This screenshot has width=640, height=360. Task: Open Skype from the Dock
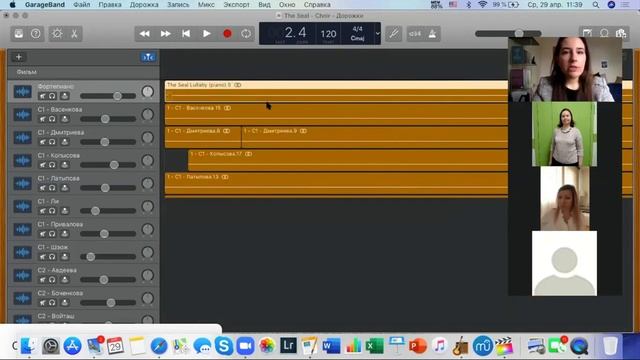tap(224, 346)
